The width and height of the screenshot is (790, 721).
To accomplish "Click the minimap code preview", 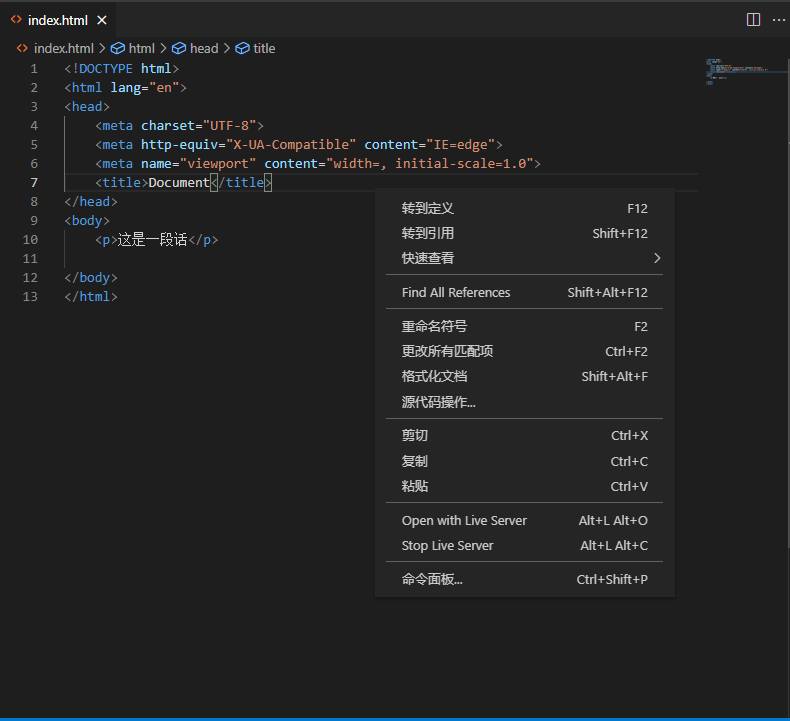I will pyautogui.click(x=735, y=72).
